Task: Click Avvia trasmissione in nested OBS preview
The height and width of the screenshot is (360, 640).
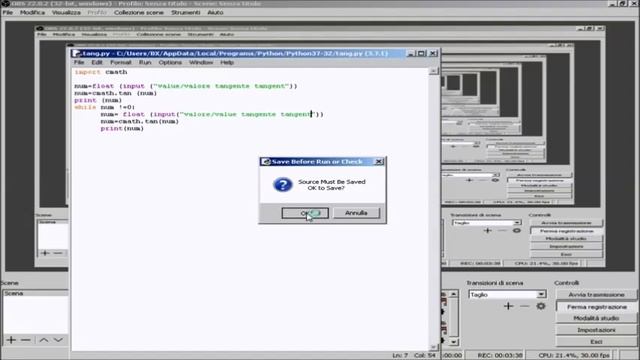Action: click(566, 223)
